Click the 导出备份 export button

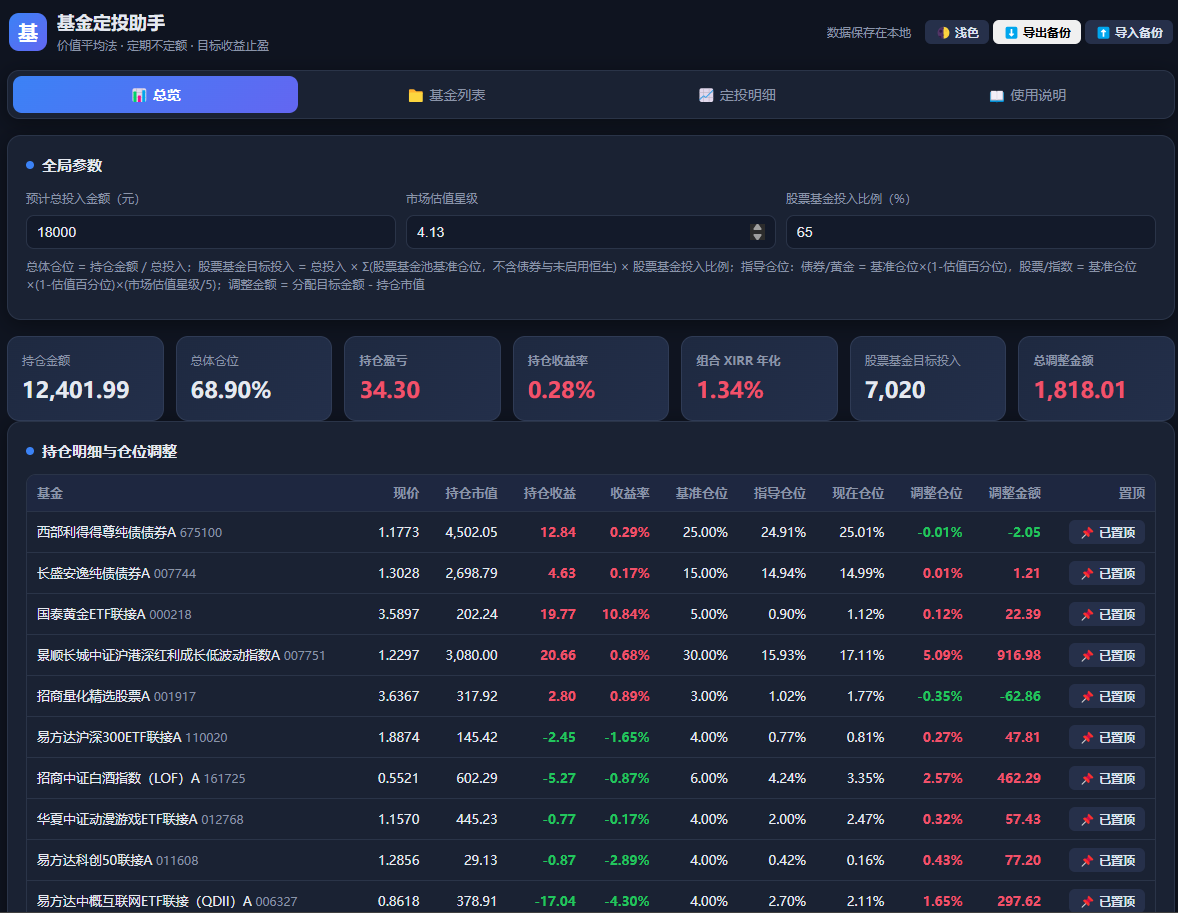click(x=1037, y=32)
